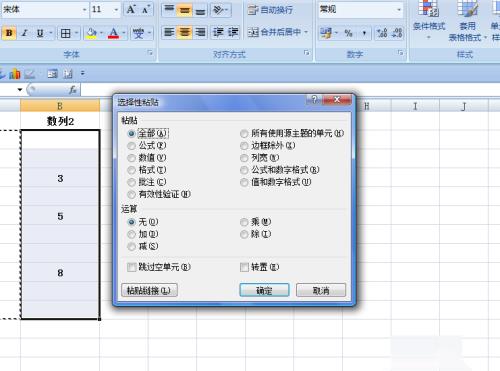Click 粘贴链接 (Paste Link) button

tap(149, 290)
